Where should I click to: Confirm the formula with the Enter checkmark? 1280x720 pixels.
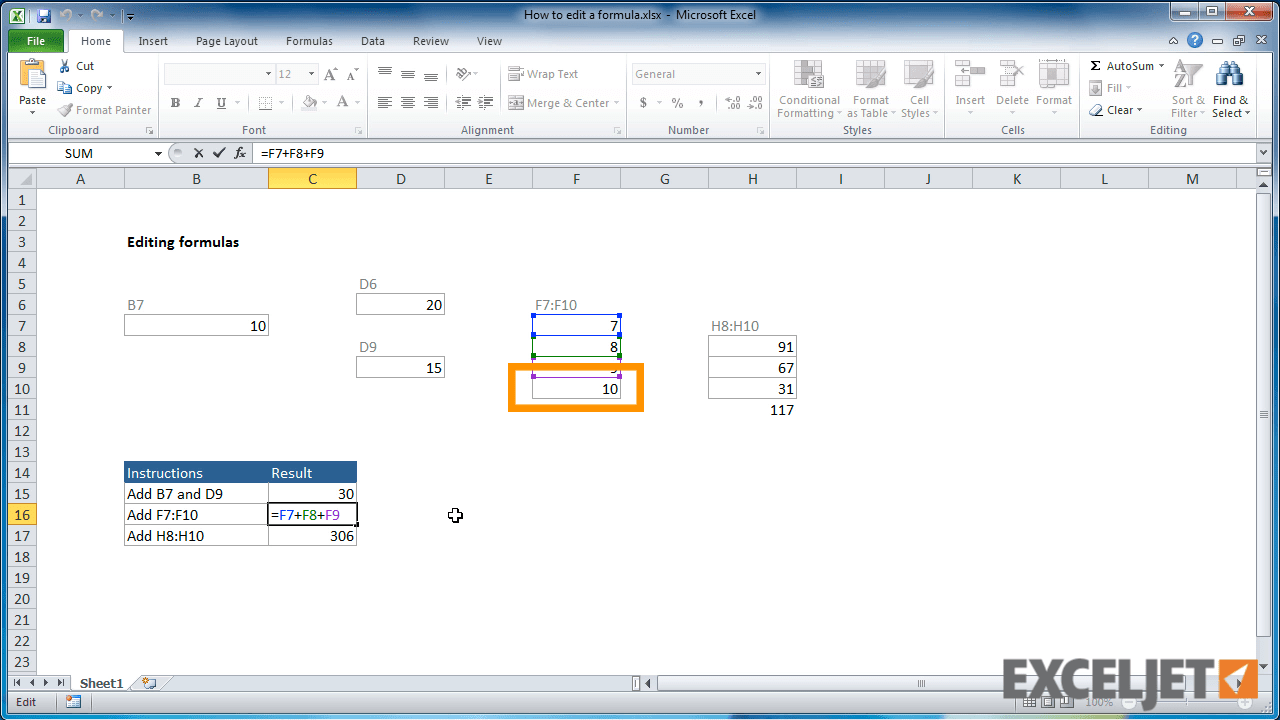(x=219, y=153)
